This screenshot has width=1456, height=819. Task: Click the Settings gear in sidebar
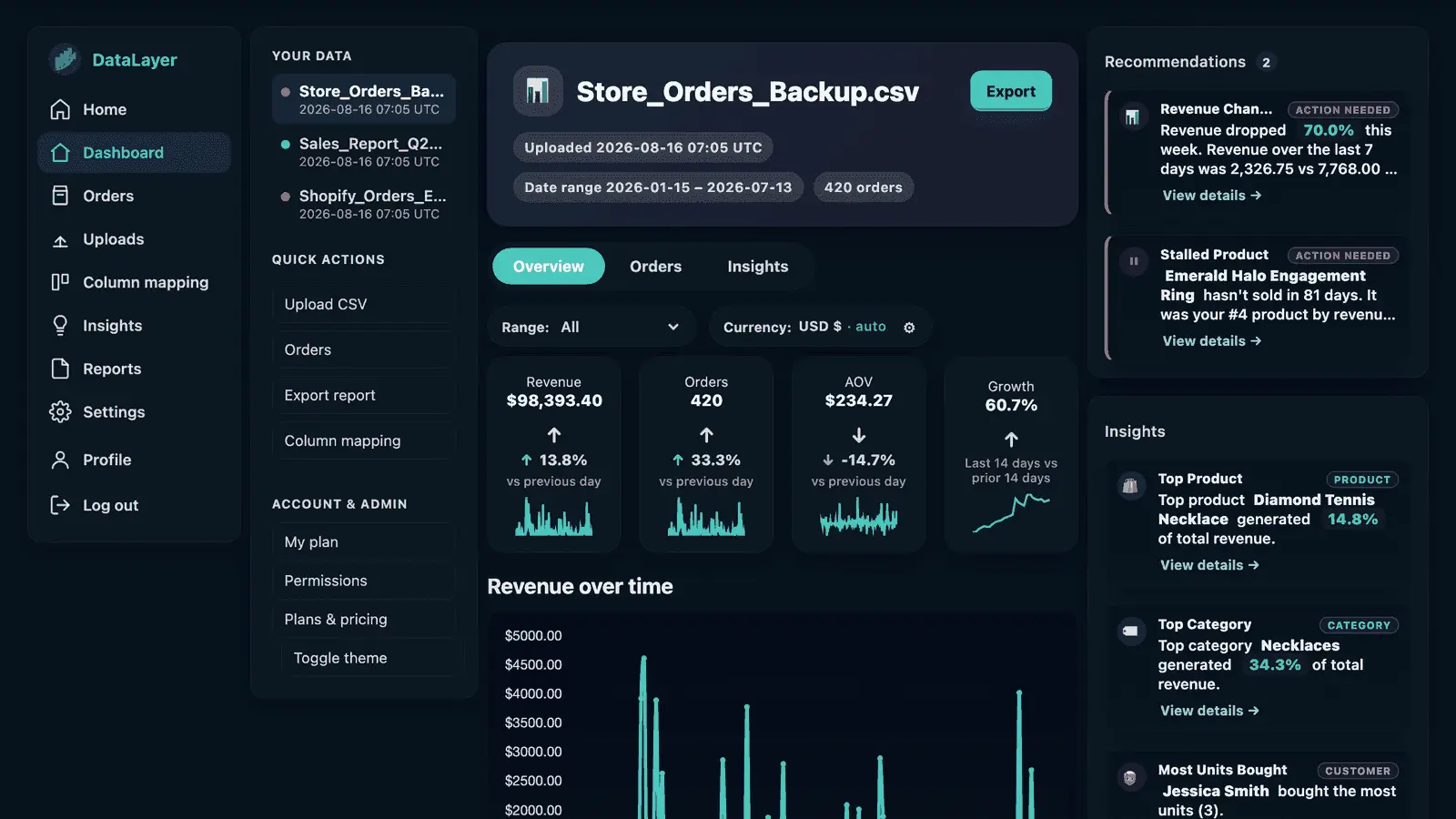(x=60, y=412)
